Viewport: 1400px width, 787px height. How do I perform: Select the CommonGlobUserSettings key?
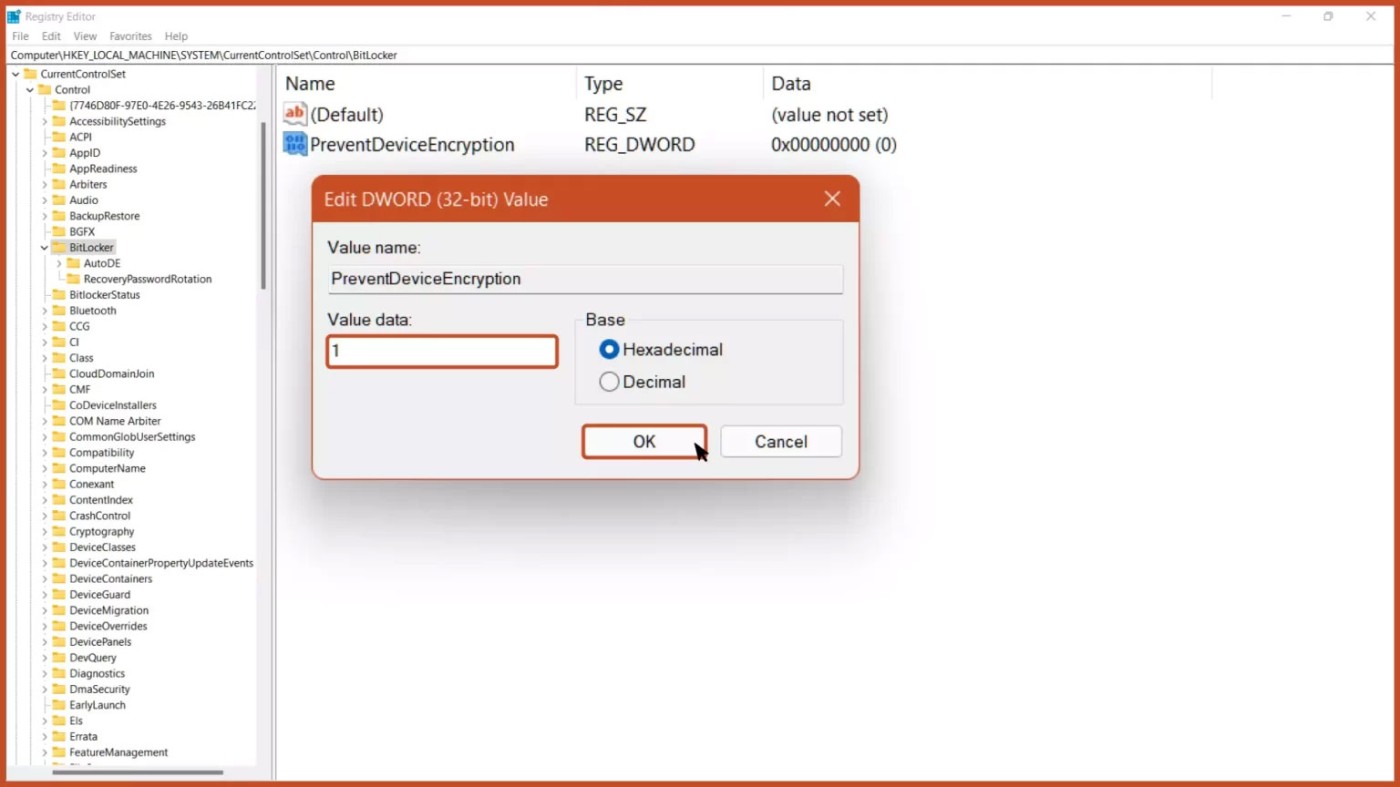132,437
